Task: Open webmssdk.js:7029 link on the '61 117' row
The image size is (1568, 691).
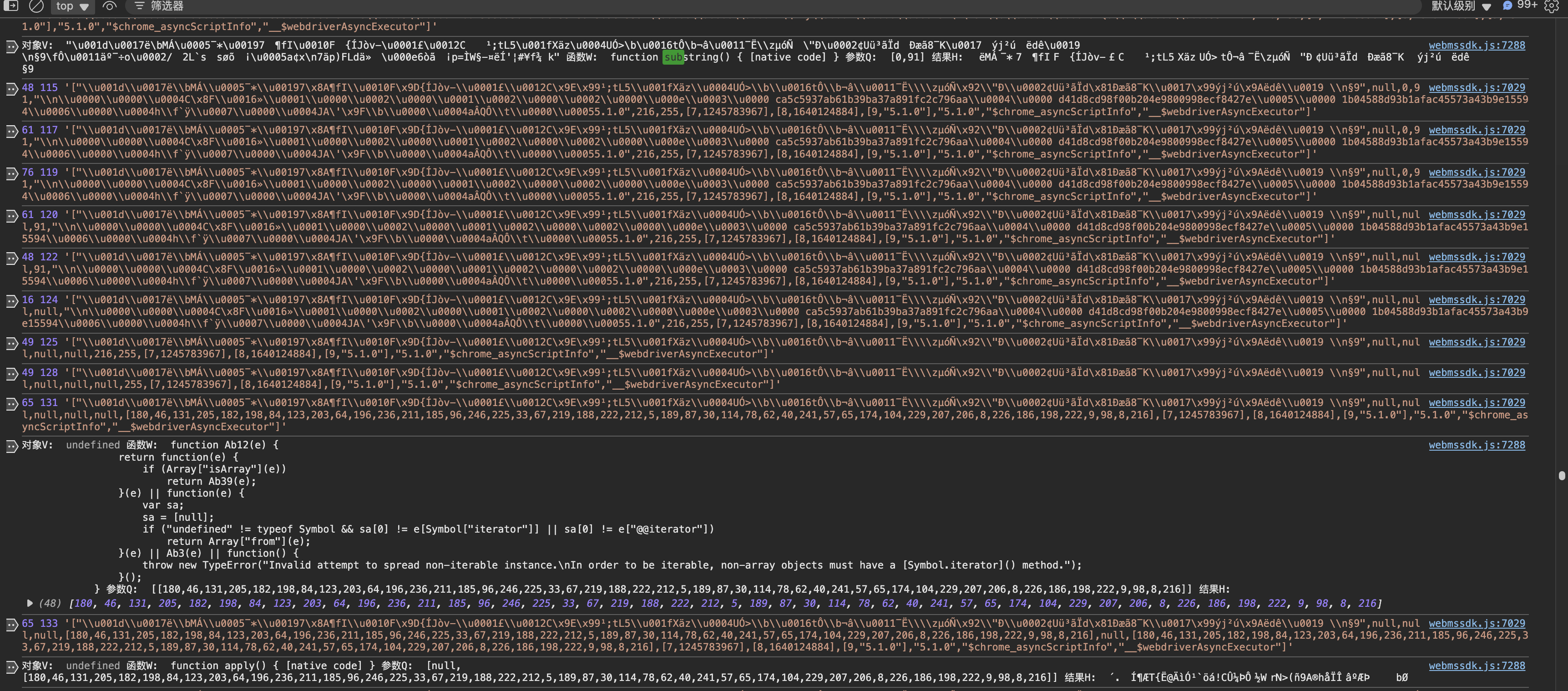Action: (x=1477, y=130)
